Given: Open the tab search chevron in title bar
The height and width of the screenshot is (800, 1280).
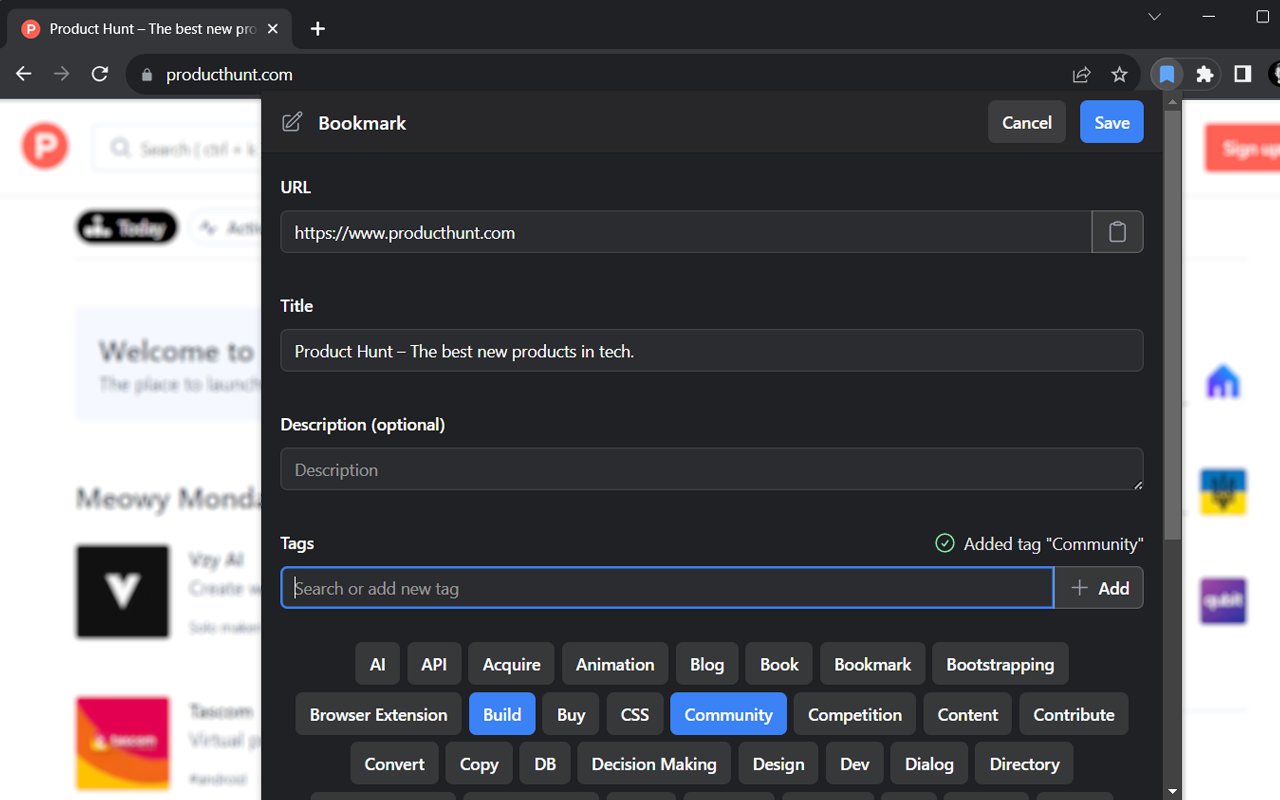Looking at the screenshot, I should coord(1155,17).
